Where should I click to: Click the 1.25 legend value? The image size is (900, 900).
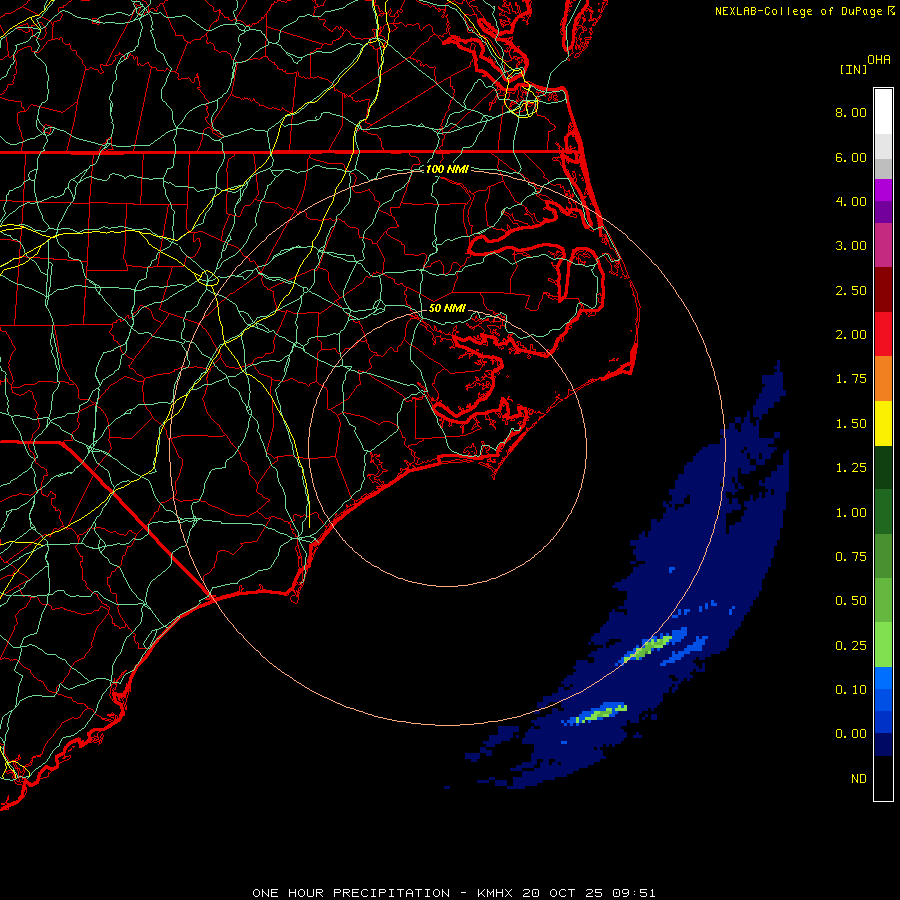(x=851, y=468)
